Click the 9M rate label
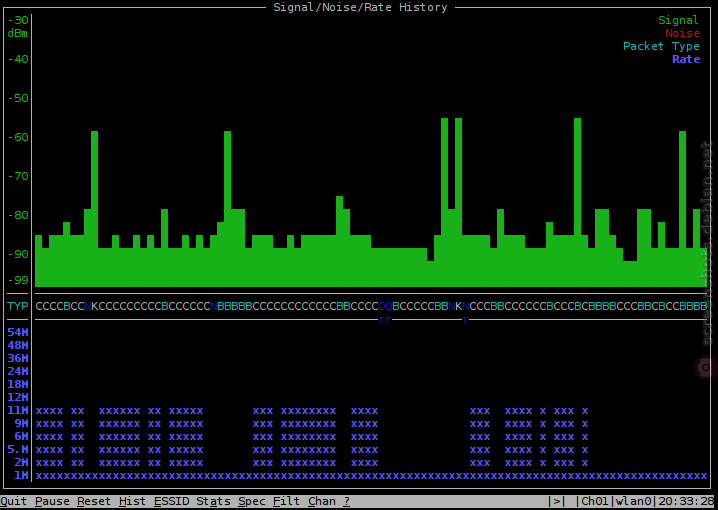The width and height of the screenshot is (718, 510). pos(21,423)
